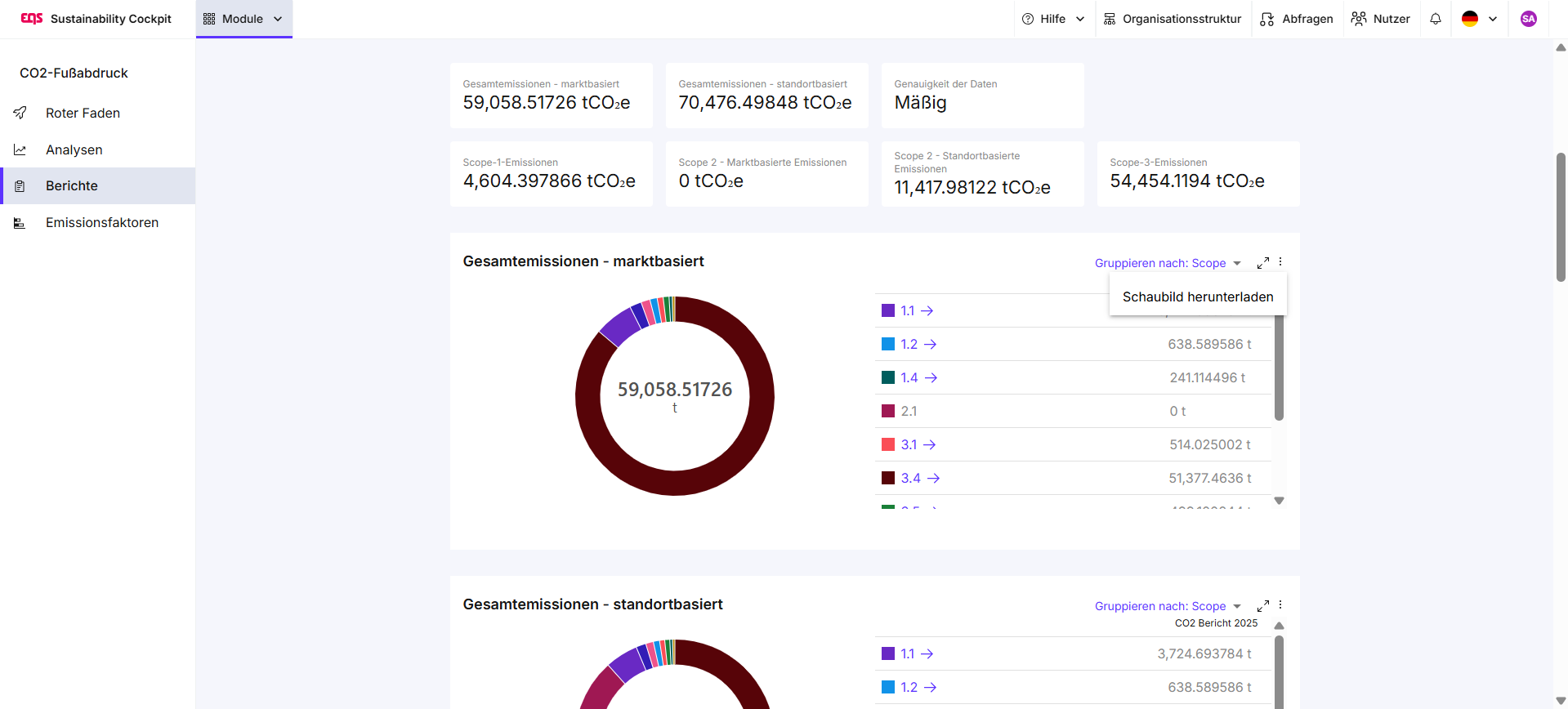The height and width of the screenshot is (709, 1568).
Task: Click magenta swatch for 2.1 in marktbasiert legend
Action: click(888, 411)
